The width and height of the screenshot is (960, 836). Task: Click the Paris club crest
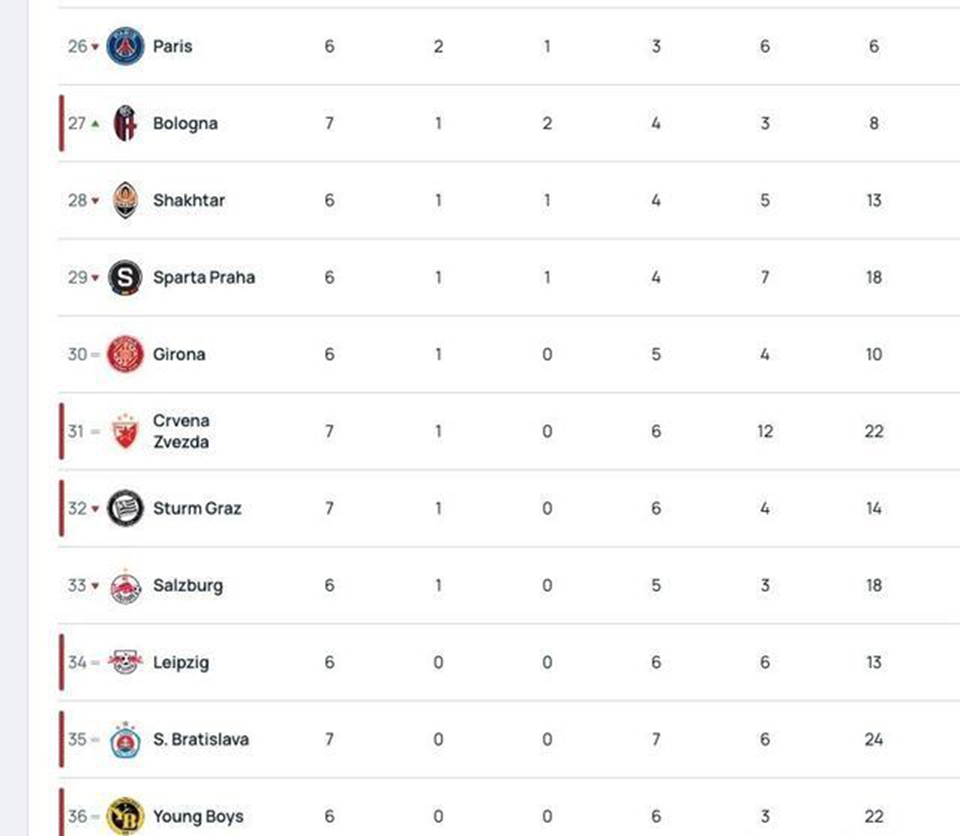[x=126, y=46]
